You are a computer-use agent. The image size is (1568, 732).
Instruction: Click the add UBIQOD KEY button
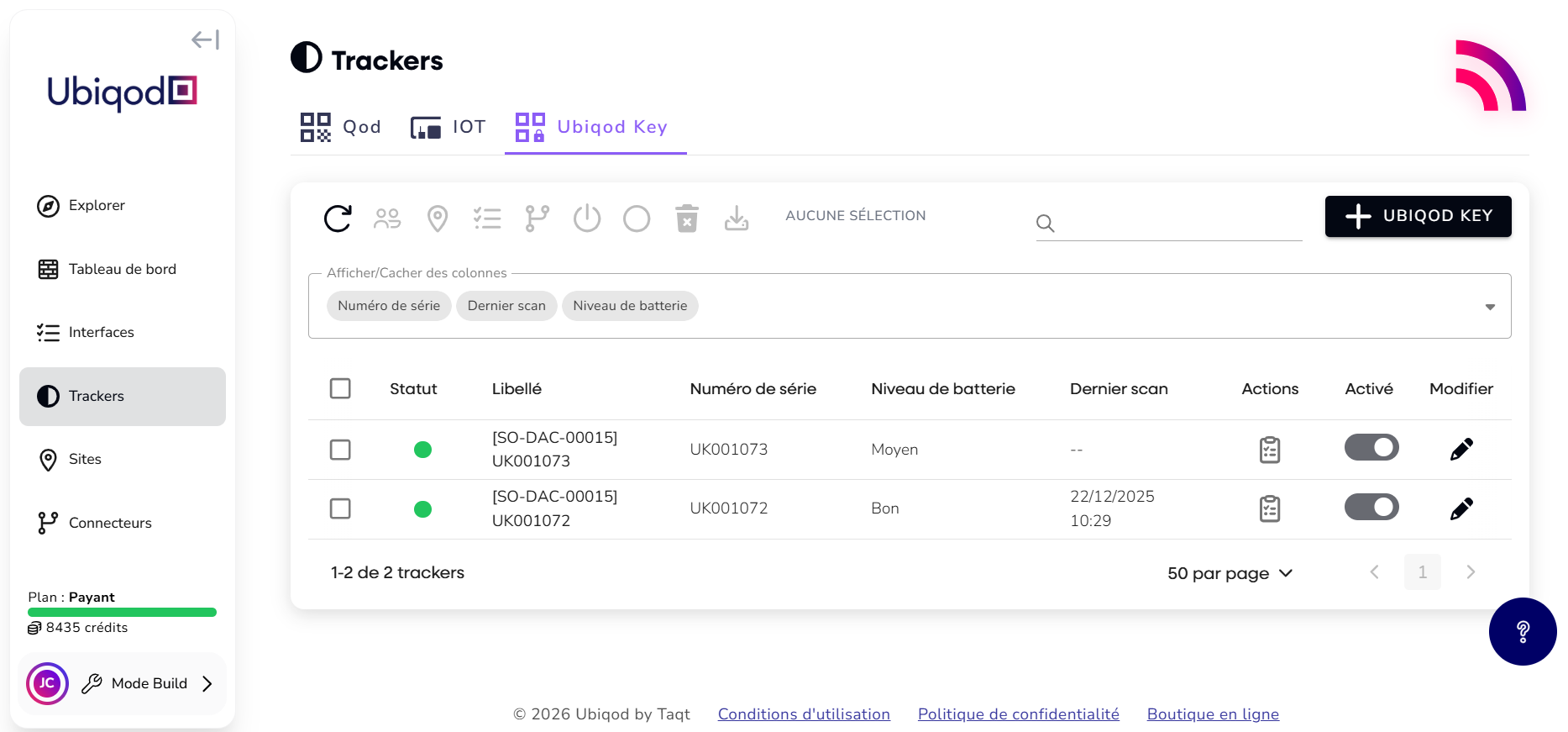pyautogui.click(x=1418, y=216)
